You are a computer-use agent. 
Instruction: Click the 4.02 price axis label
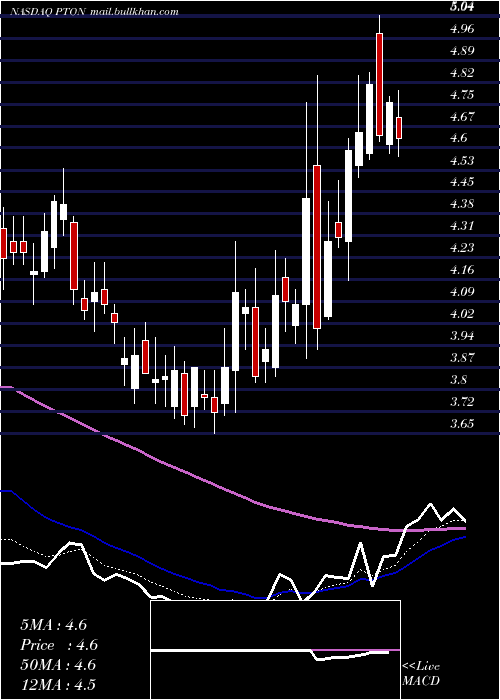(x=462, y=314)
